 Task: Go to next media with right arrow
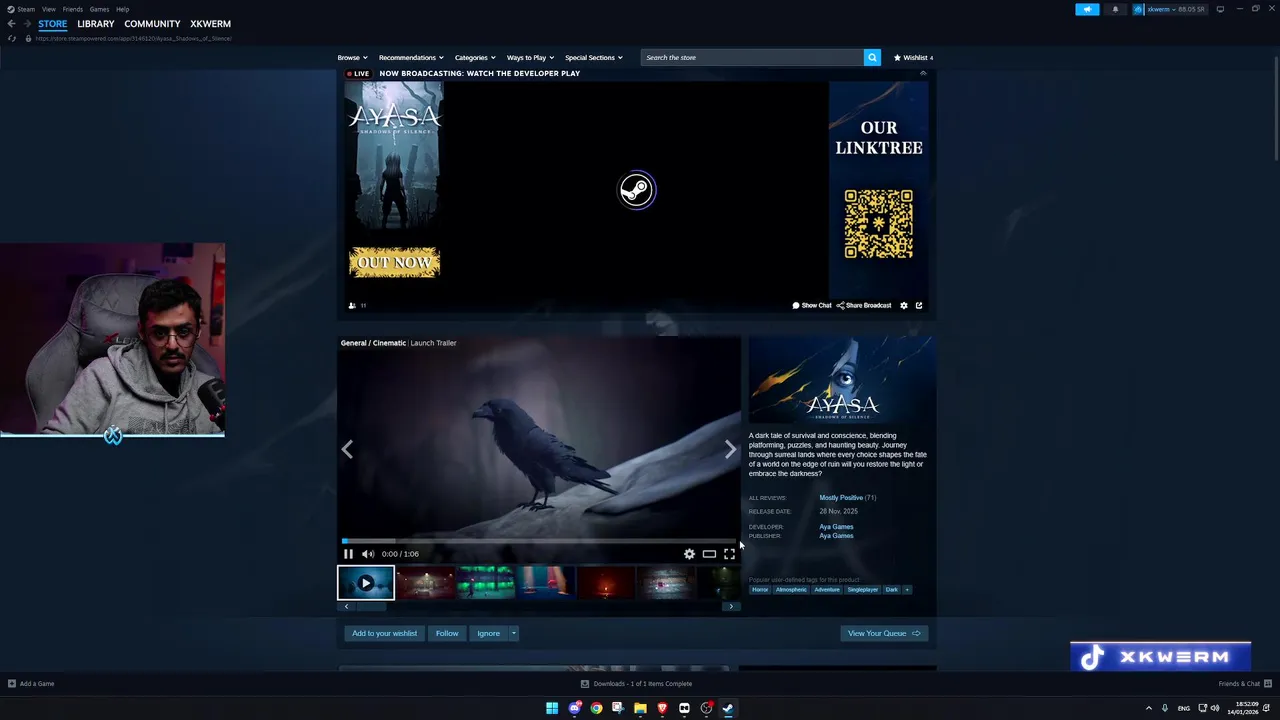tap(730, 450)
